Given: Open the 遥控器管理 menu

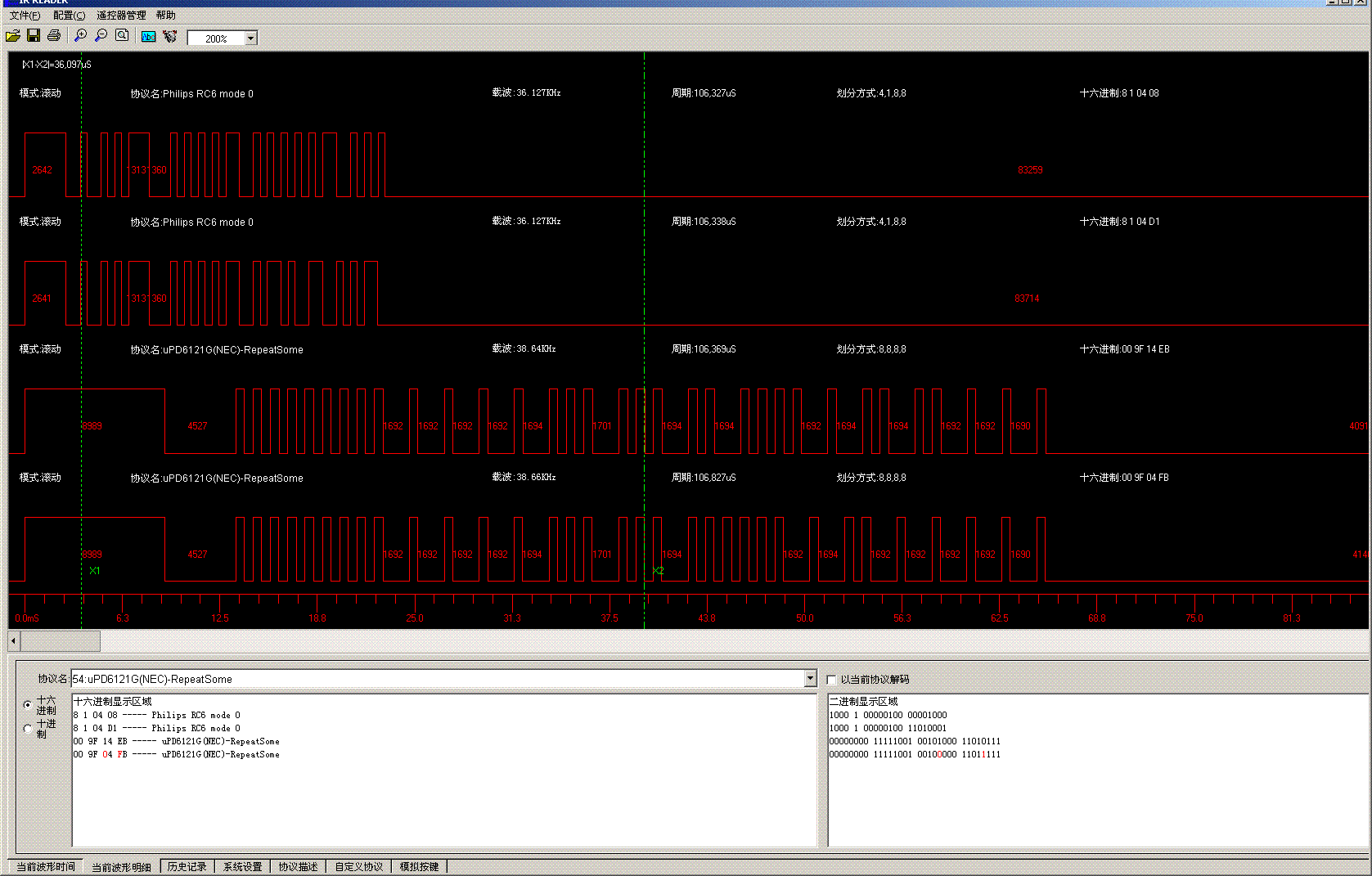Looking at the screenshot, I should point(121,16).
